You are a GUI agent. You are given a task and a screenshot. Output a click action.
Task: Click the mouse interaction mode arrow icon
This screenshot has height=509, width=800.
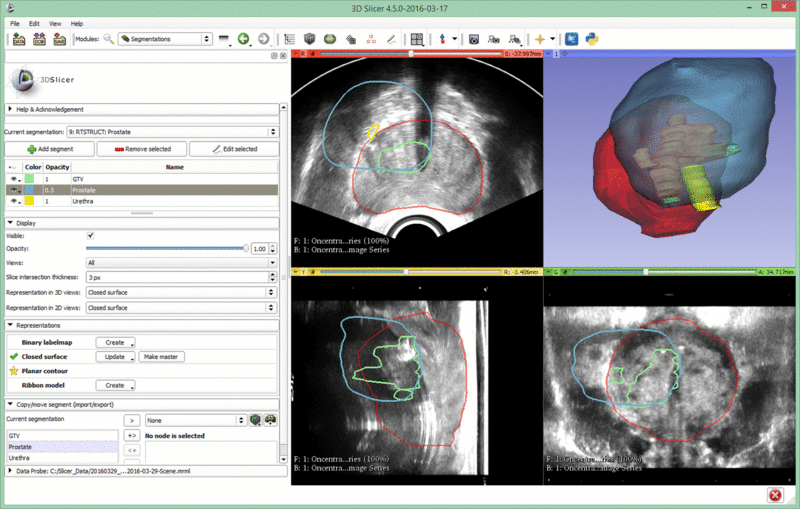click(442, 39)
